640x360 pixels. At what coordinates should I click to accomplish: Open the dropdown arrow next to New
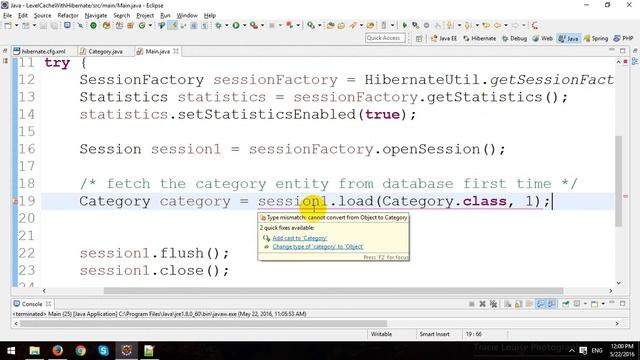click(x=16, y=25)
